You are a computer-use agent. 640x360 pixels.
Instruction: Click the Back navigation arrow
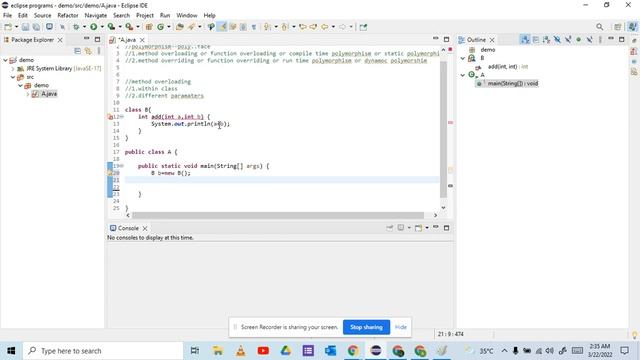click(x=324, y=27)
